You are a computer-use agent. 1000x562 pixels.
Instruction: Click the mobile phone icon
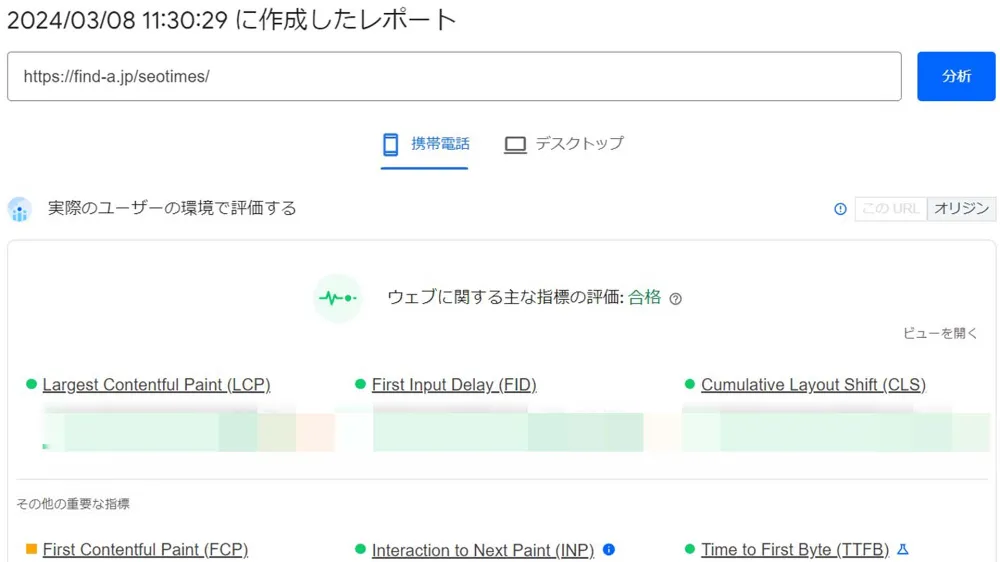390,145
